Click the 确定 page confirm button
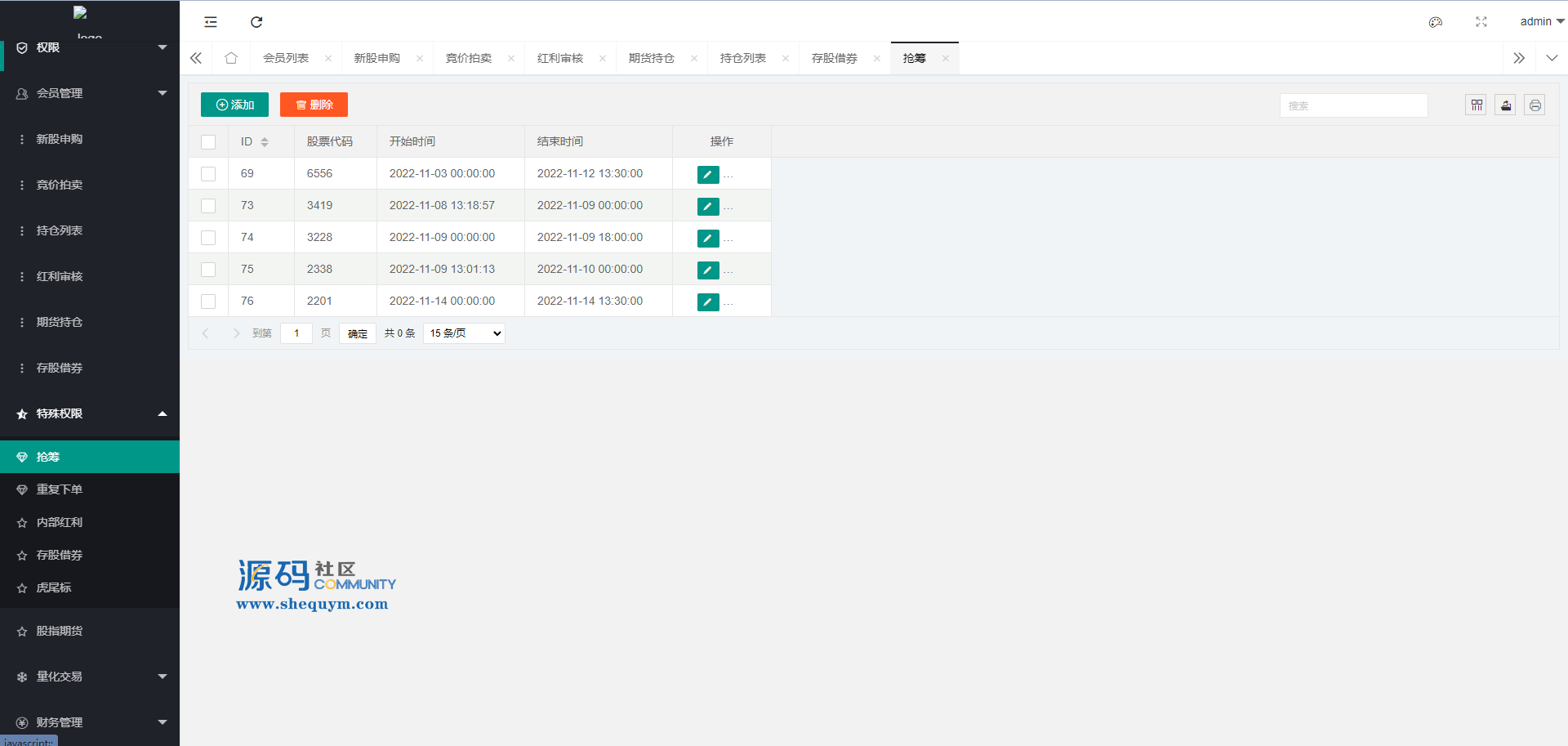Image resolution: width=1568 pixels, height=746 pixels. pos(358,333)
